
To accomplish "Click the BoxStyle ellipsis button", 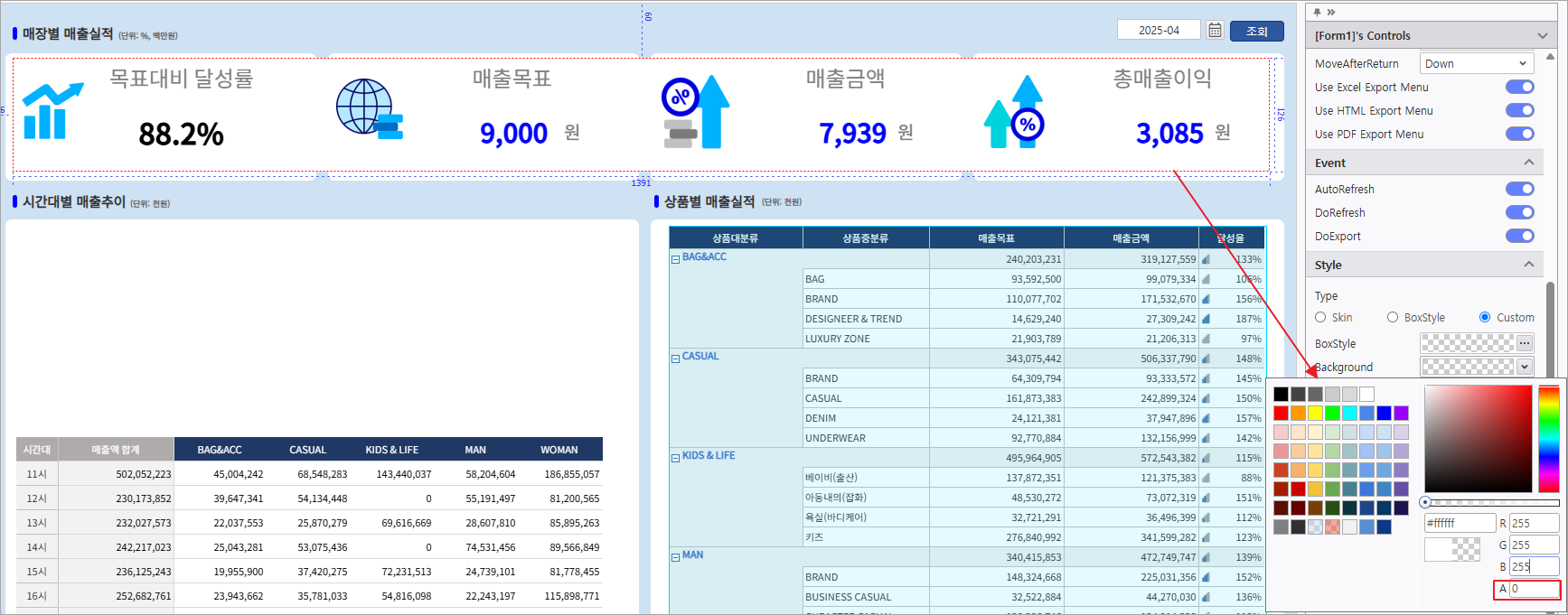I will 1525,343.
